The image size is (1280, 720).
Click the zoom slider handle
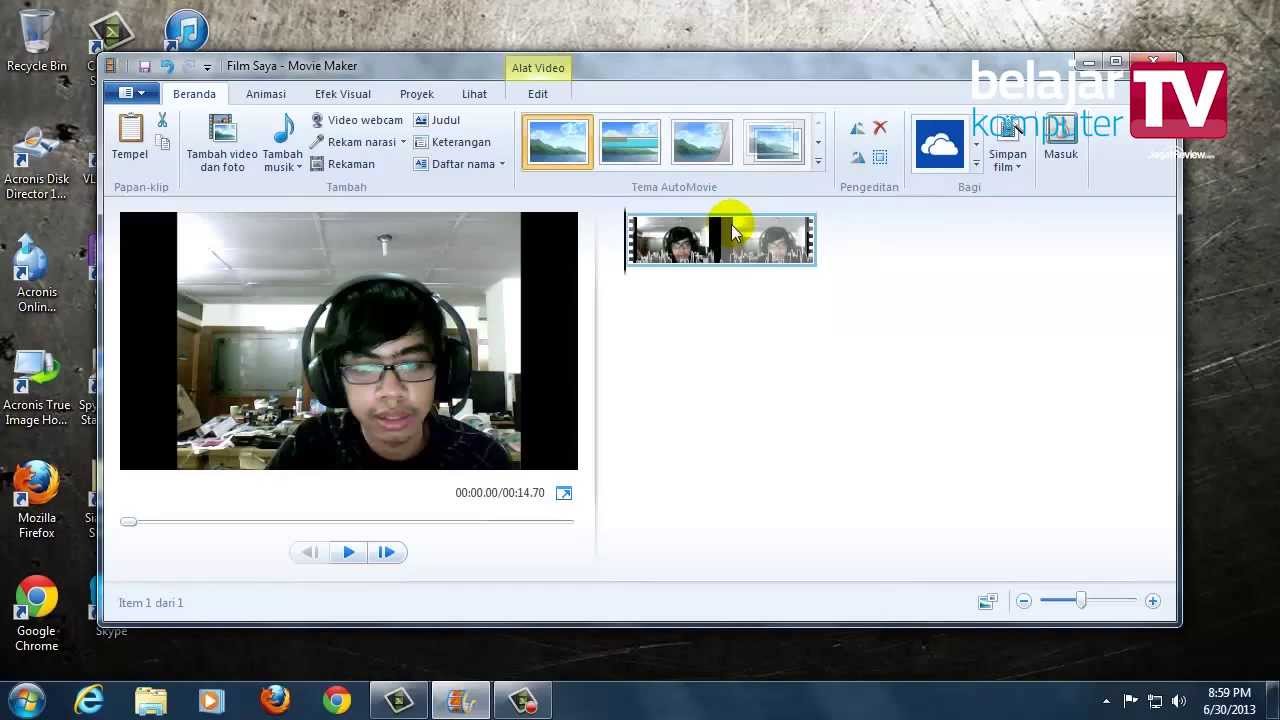tap(1081, 600)
